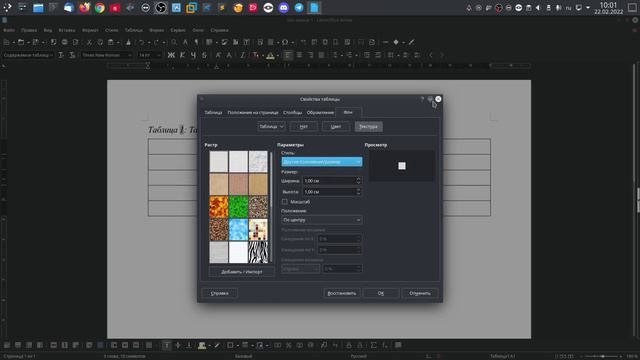Open Firefox from the top panel
This screenshot has height=360, width=640.
click(x=84, y=8)
